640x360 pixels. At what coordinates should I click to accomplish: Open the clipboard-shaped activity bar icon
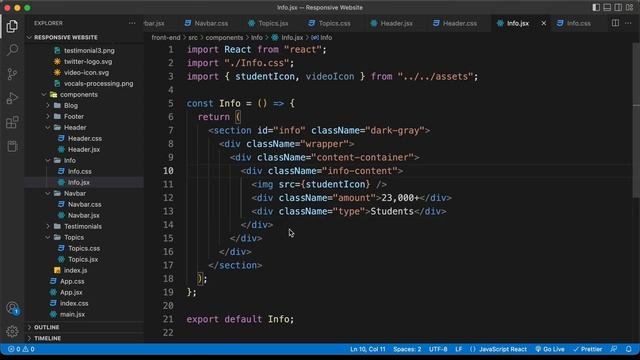[12, 146]
